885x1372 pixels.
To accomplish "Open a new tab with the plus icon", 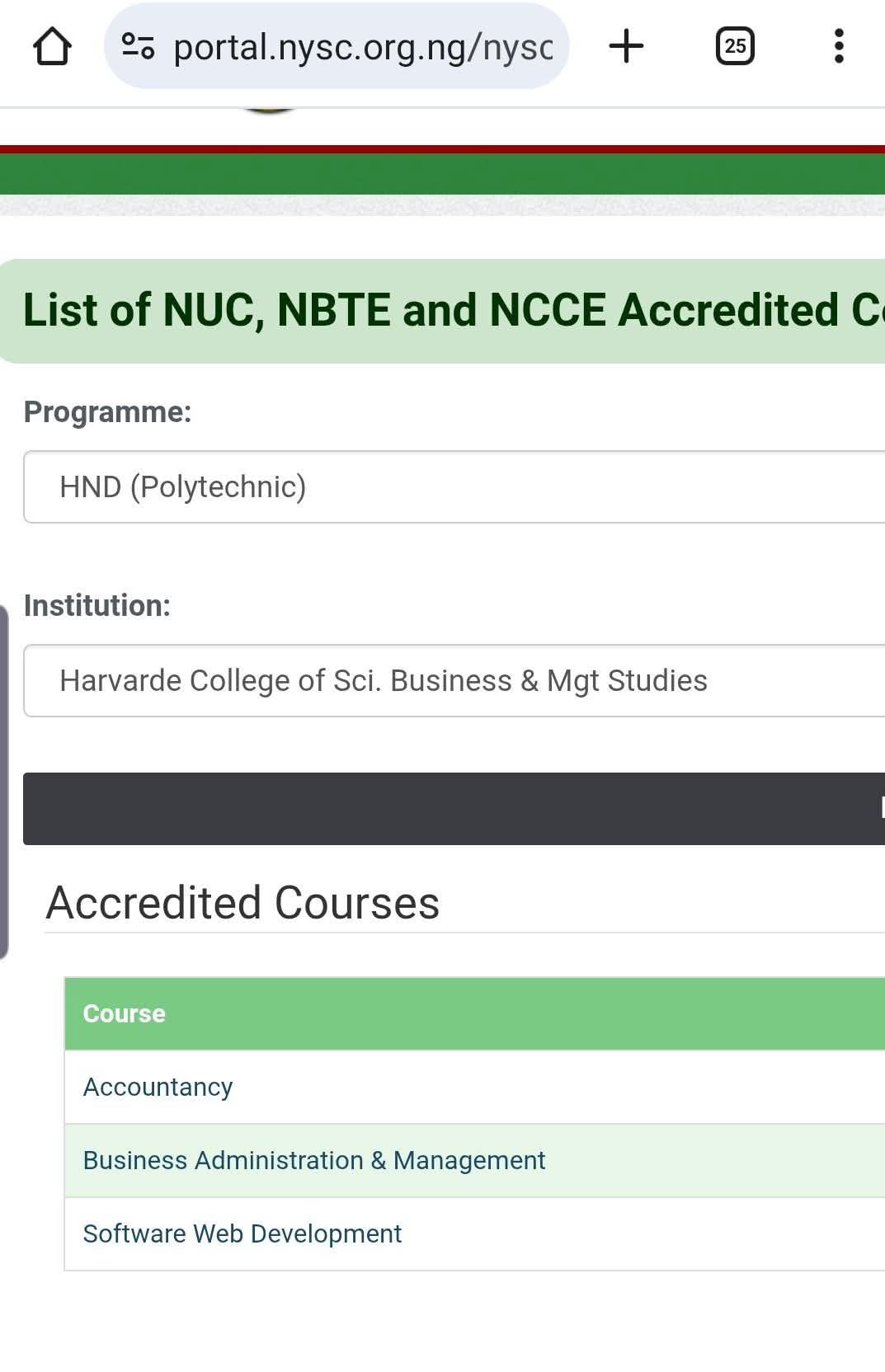I will pos(625,45).
